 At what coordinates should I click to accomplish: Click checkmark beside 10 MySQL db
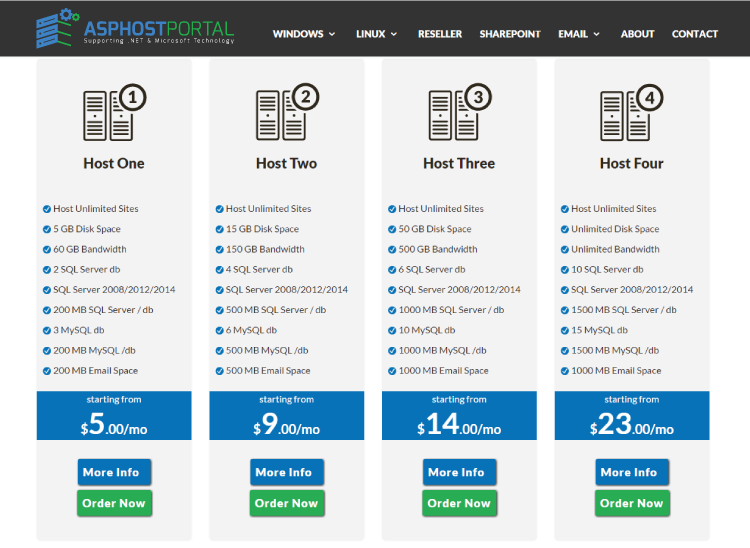(x=392, y=330)
